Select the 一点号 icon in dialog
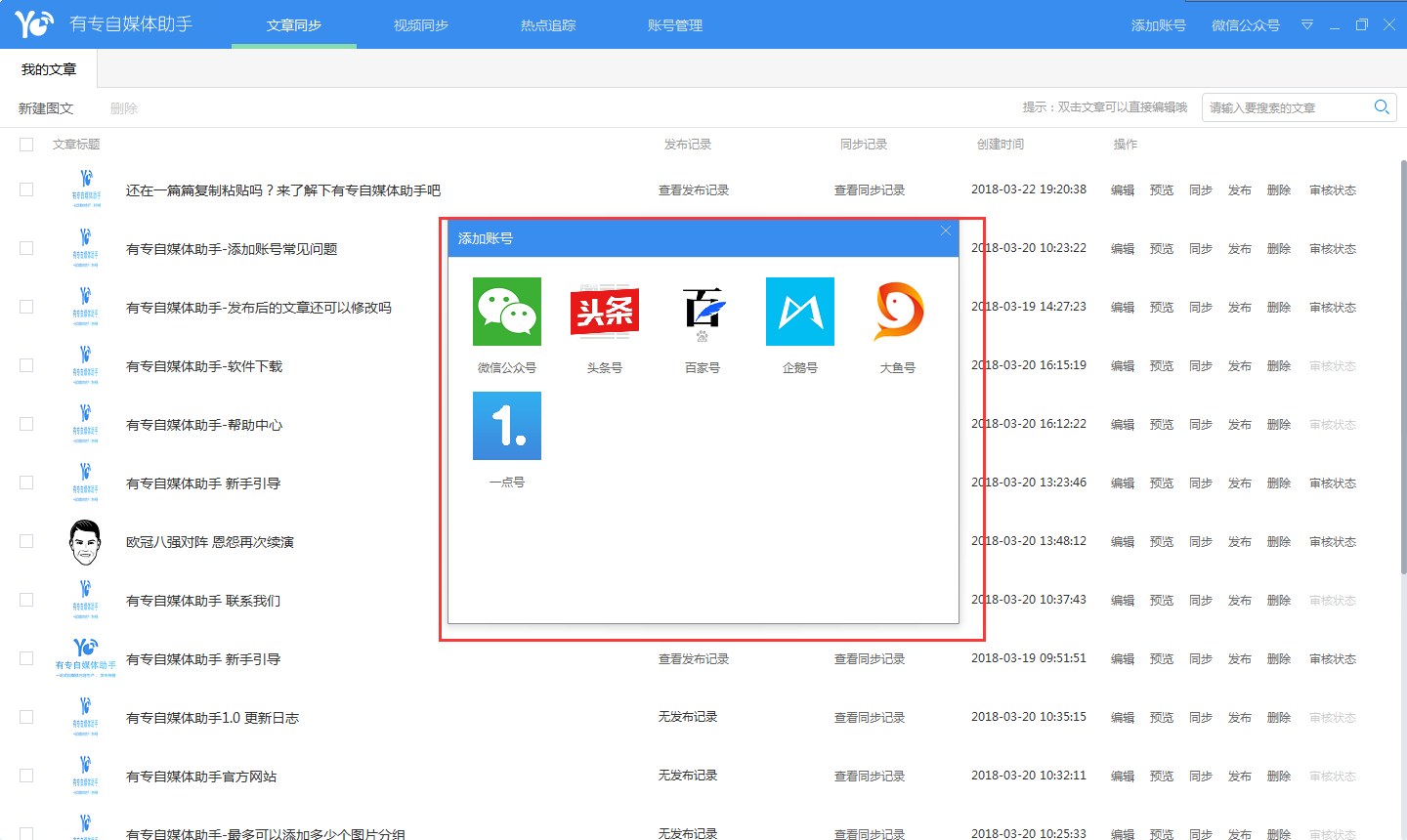The width and height of the screenshot is (1407, 840). coord(507,426)
